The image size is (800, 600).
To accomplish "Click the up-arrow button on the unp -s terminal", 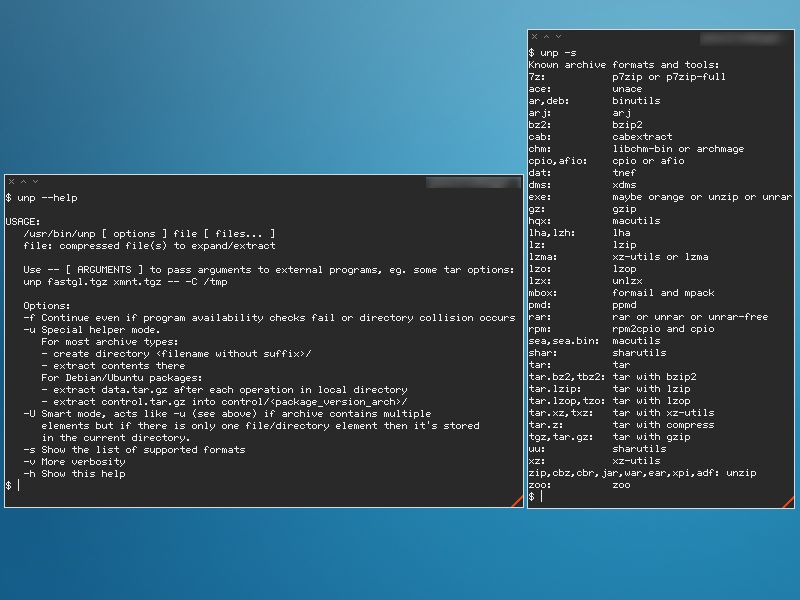I will click(x=546, y=37).
